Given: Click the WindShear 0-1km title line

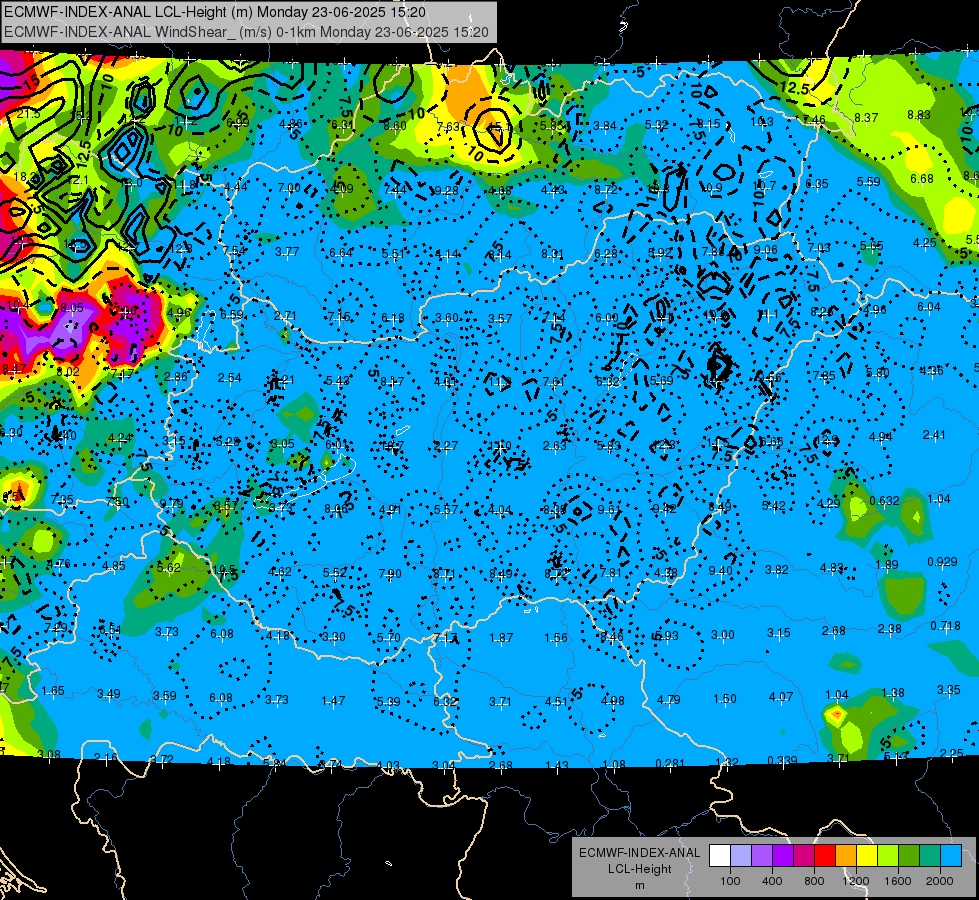Looking at the screenshot, I should click(246, 32).
